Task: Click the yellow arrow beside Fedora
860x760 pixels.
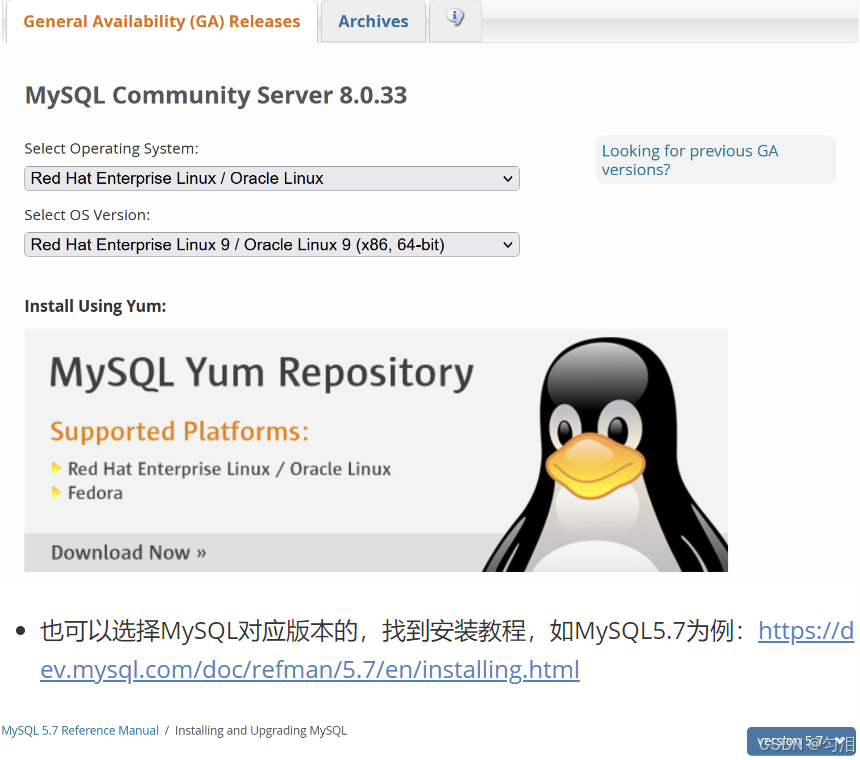Action: 59,493
